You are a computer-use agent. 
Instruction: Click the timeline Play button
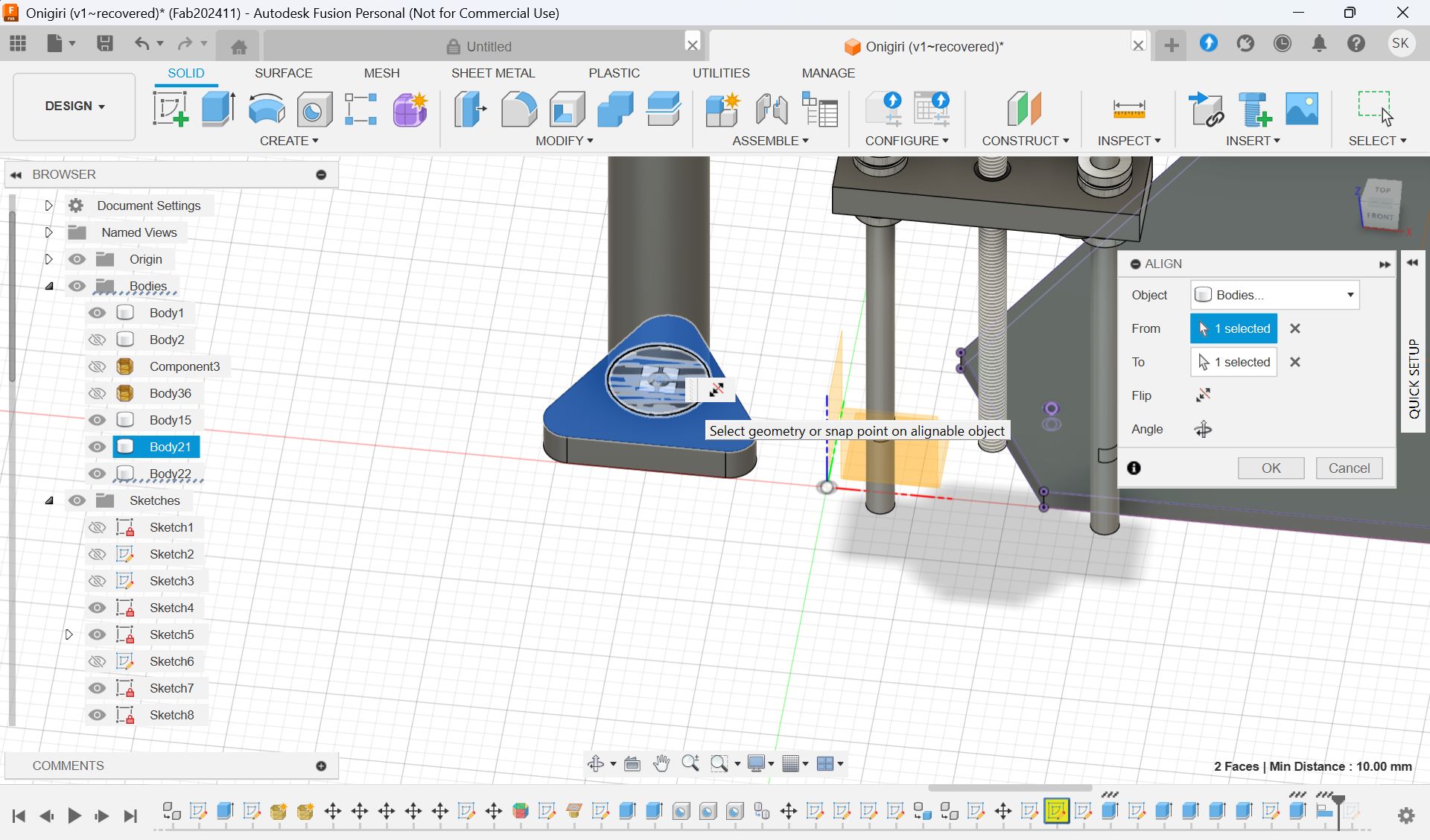coord(74,816)
